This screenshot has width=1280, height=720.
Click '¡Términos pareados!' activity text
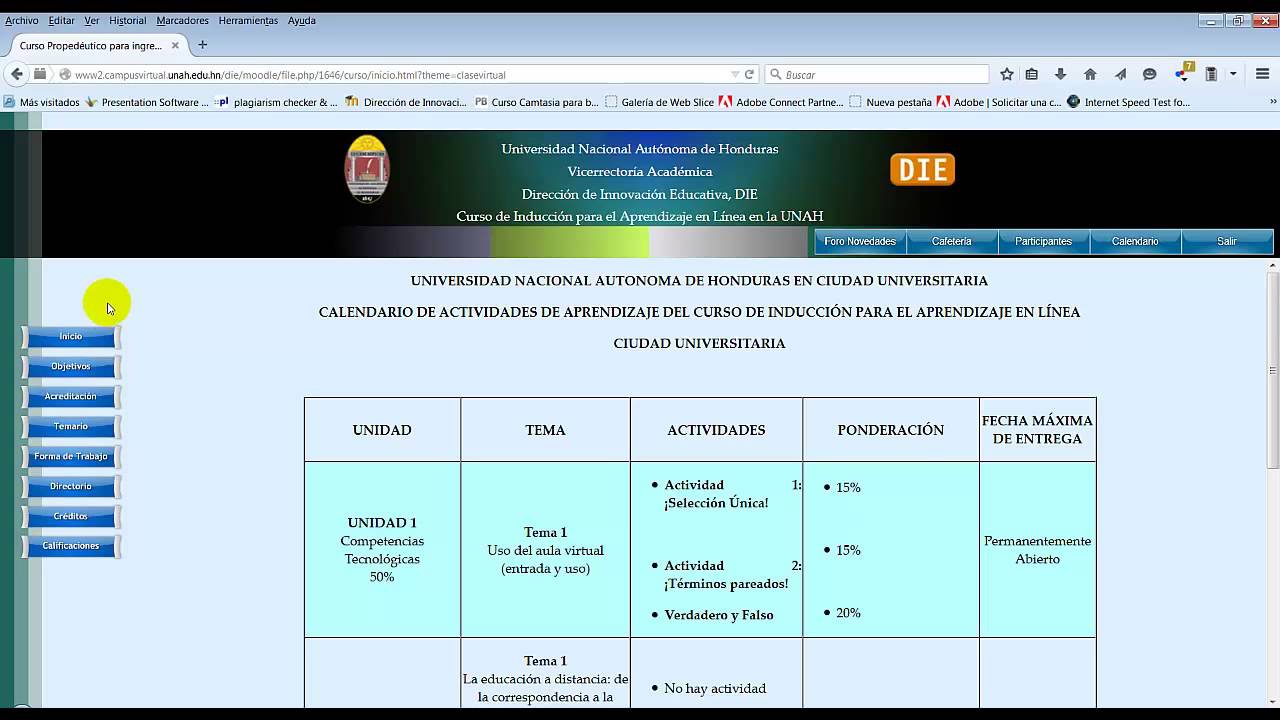[726, 584]
